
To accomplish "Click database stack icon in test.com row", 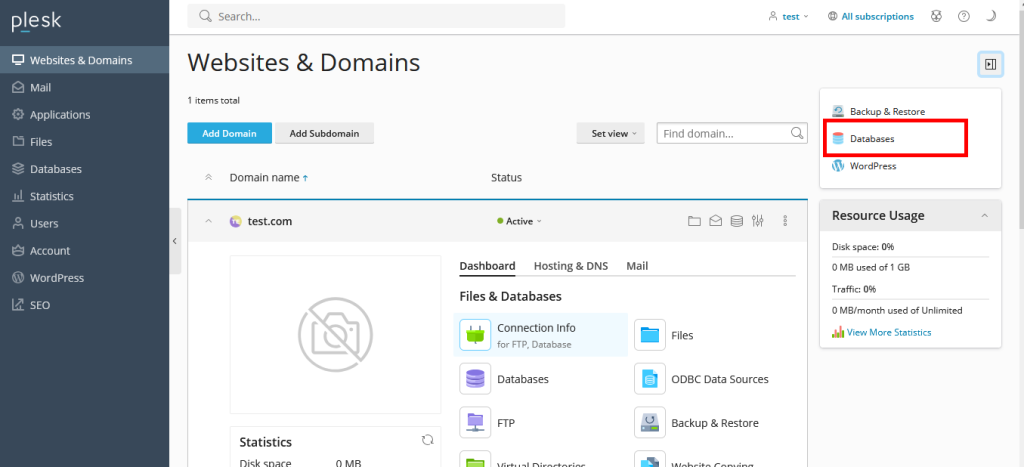I will coord(736,221).
